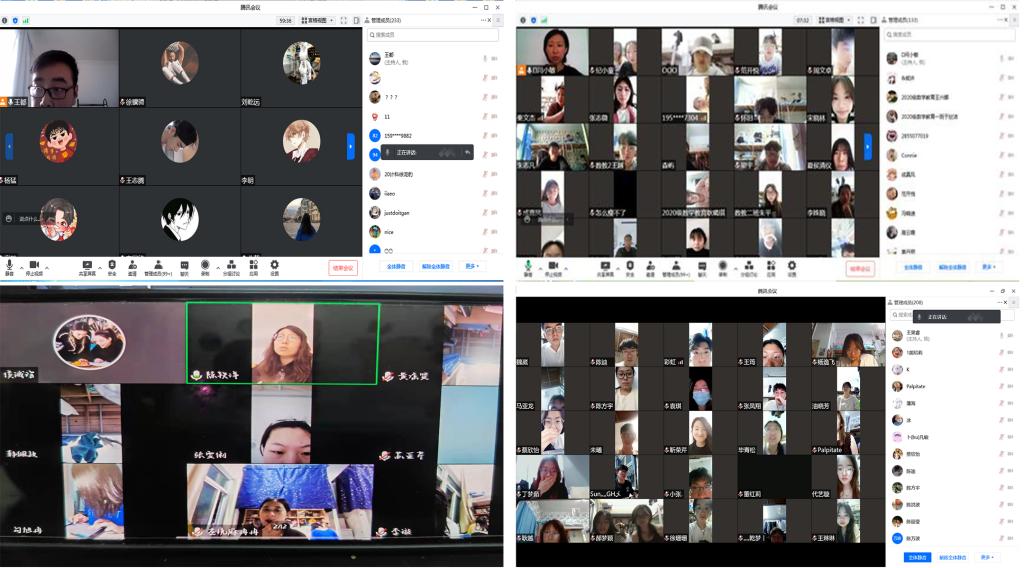Open Manage Members in the left meeting toolbar

click(158, 266)
